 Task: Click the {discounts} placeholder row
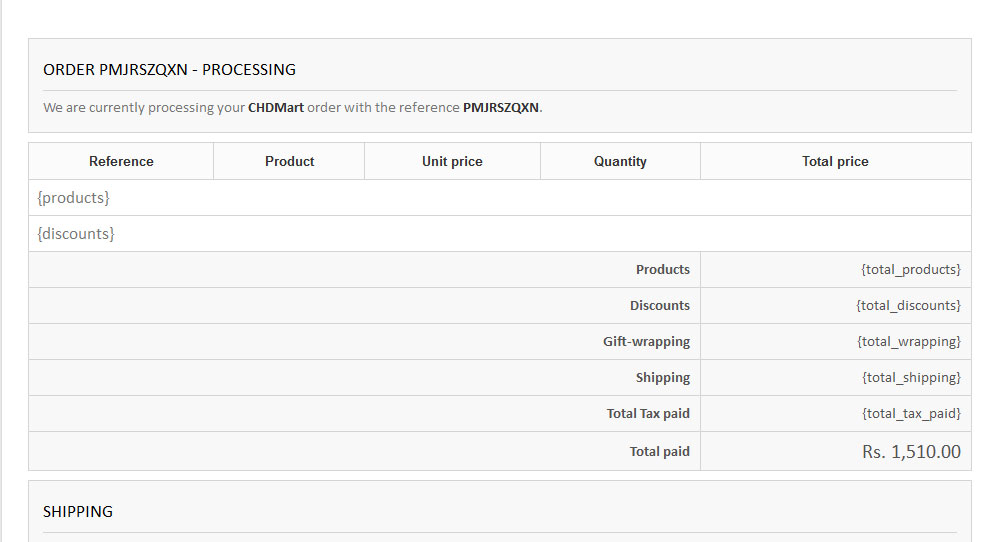(x=76, y=234)
